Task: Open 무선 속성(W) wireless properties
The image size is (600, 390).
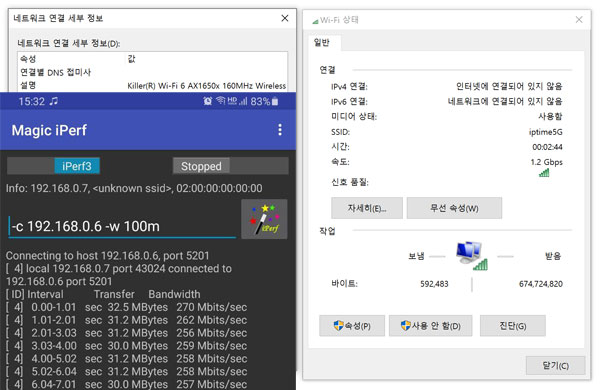Action: tap(454, 208)
